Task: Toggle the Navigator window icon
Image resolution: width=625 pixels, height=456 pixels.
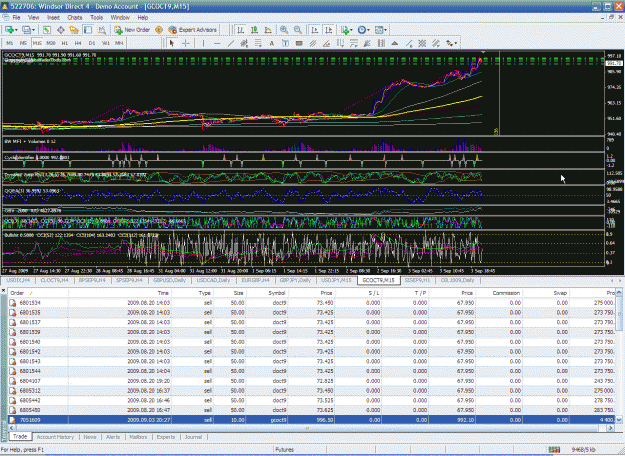Action: pyautogui.click(x=74, y=30)
